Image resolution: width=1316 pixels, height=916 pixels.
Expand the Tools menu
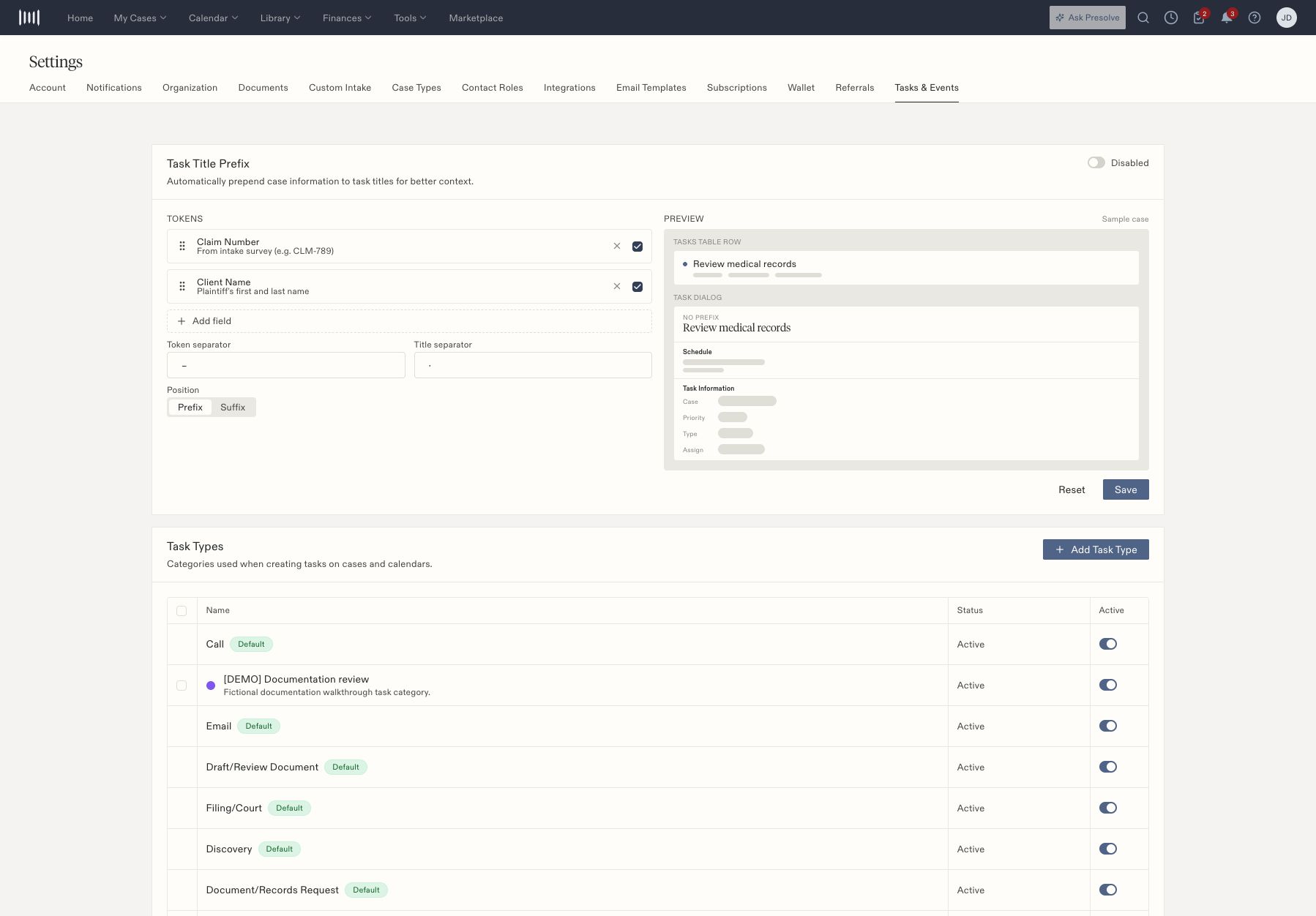click(x=410, y=18)
